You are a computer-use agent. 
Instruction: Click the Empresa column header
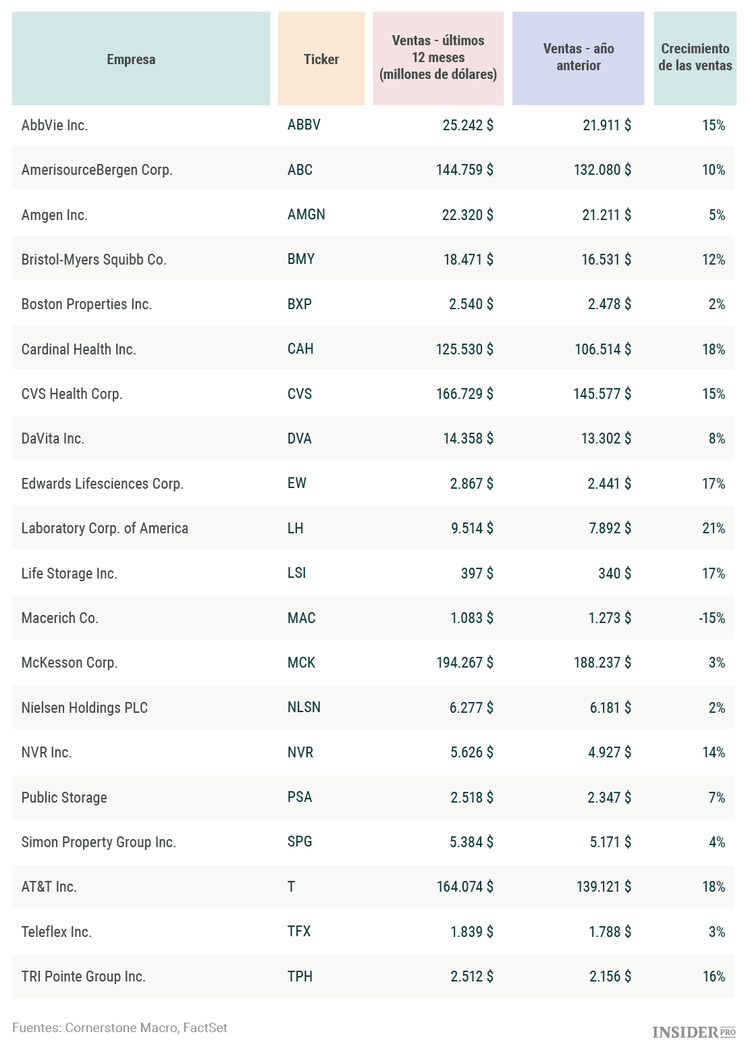[x=131, y=59]
